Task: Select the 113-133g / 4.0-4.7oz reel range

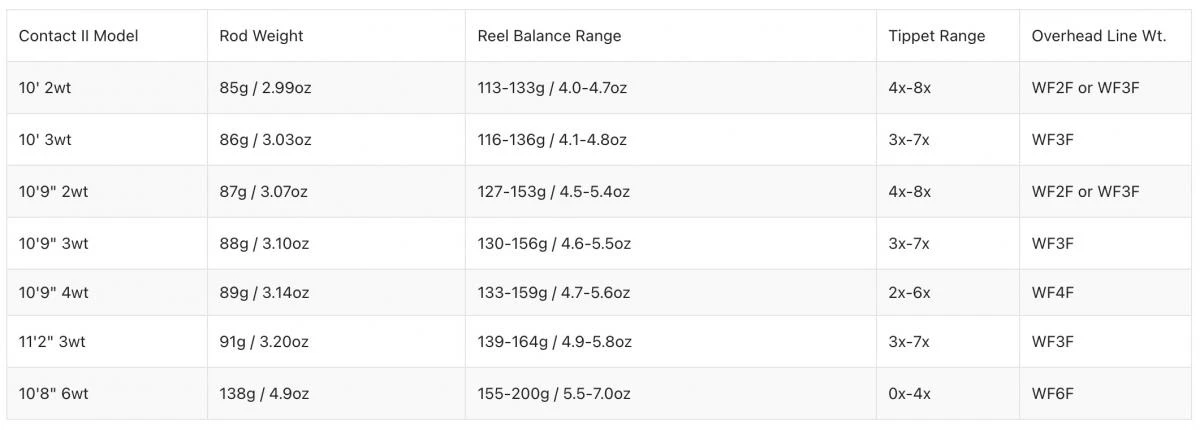Action: click(552, 88)
